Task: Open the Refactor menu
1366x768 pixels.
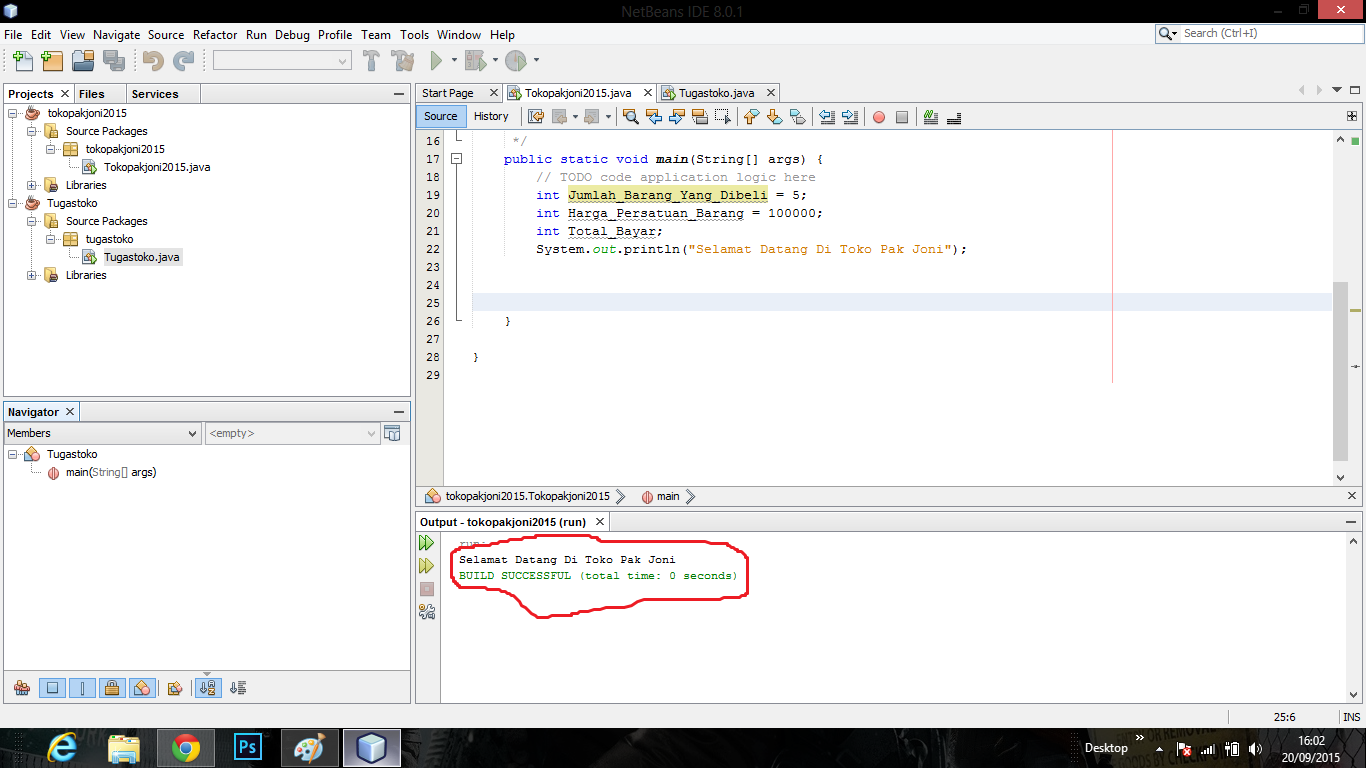Action: (x=215, y=34)
